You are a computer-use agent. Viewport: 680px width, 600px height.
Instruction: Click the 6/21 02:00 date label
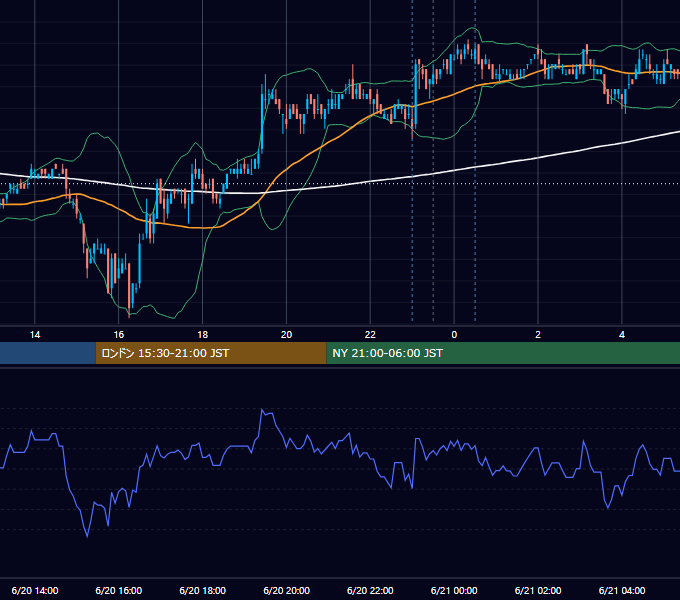coord(538,590)
